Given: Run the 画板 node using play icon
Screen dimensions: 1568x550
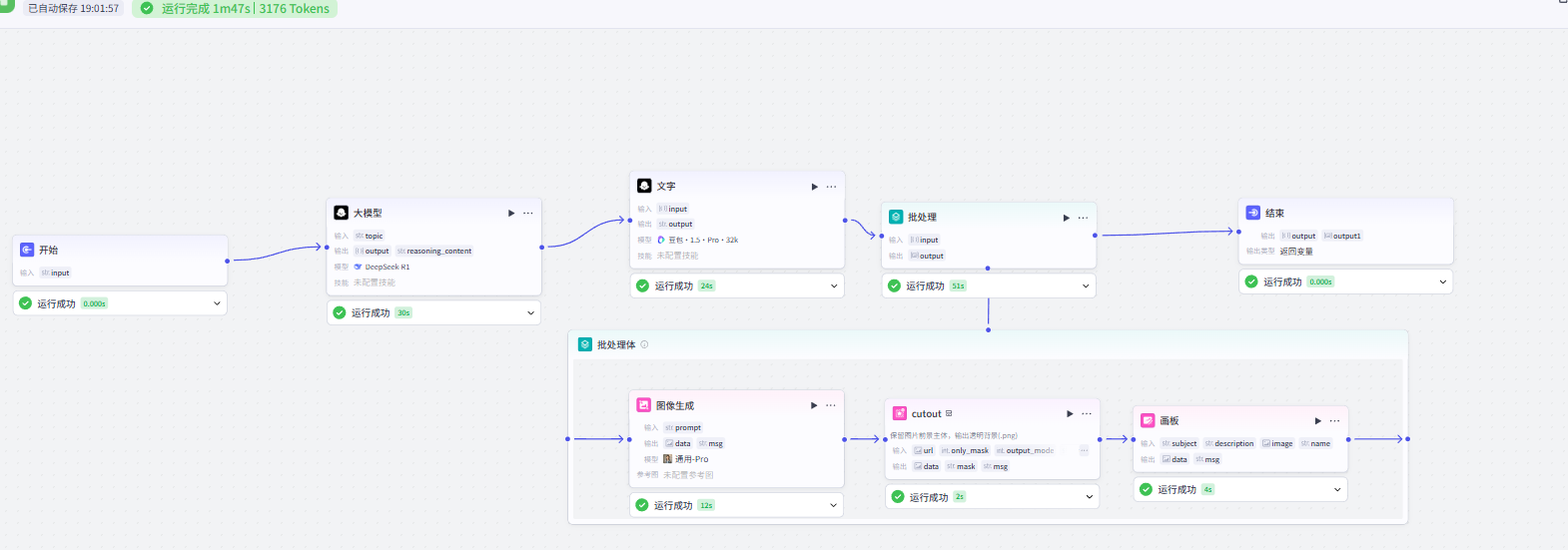Looking at the screenshot, I should tap(1318, 421).
